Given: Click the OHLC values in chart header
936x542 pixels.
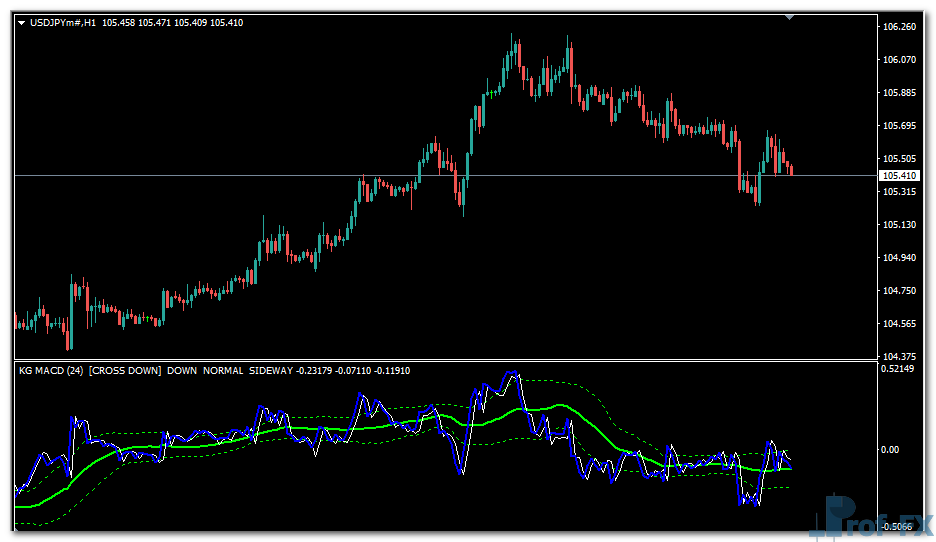Looking at the screenshot, I should (x=172, y=23).
